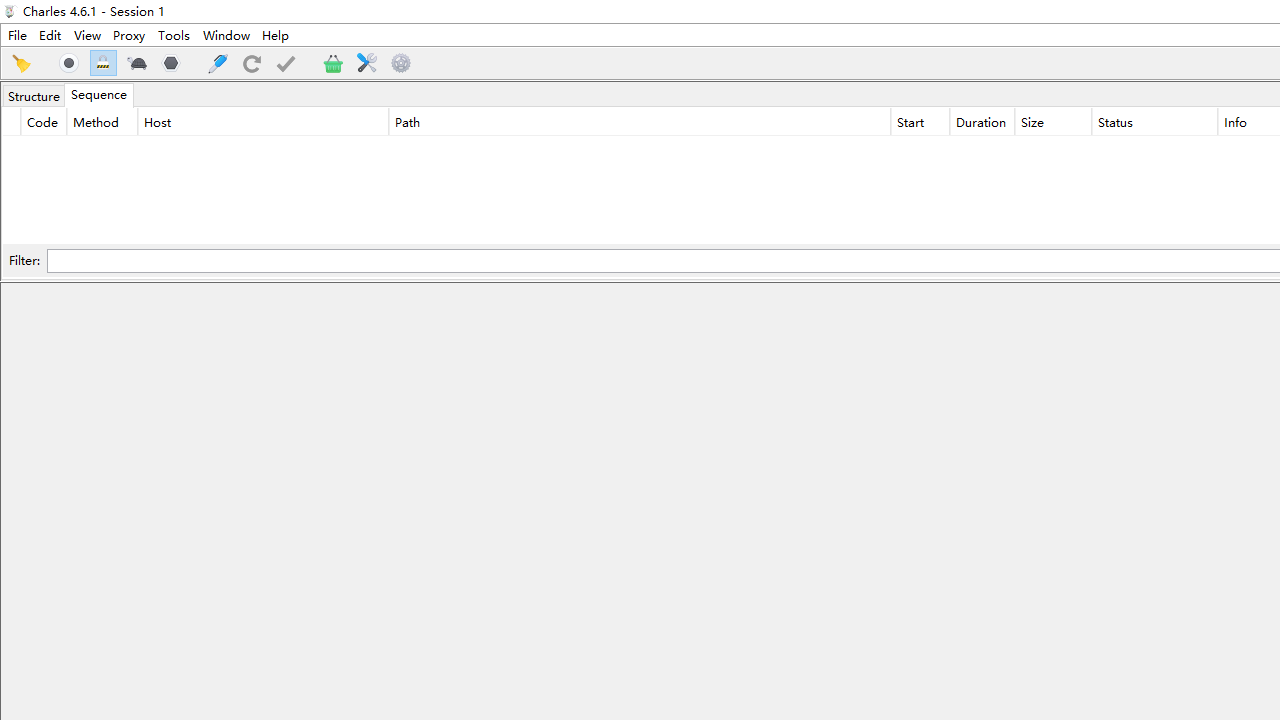This screenshot has height=720, width=1280.
Task: Open the File menu
Action: coord(17,36)
